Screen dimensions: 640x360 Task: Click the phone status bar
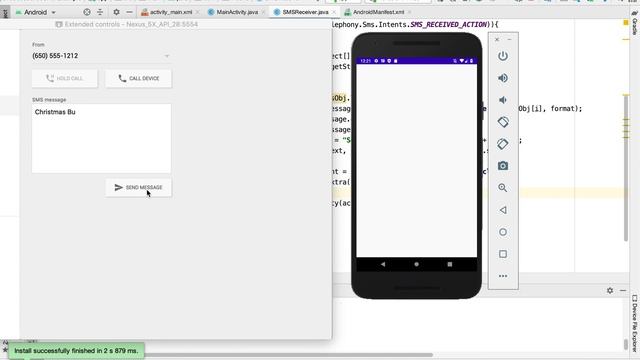[x=416, y=61]
